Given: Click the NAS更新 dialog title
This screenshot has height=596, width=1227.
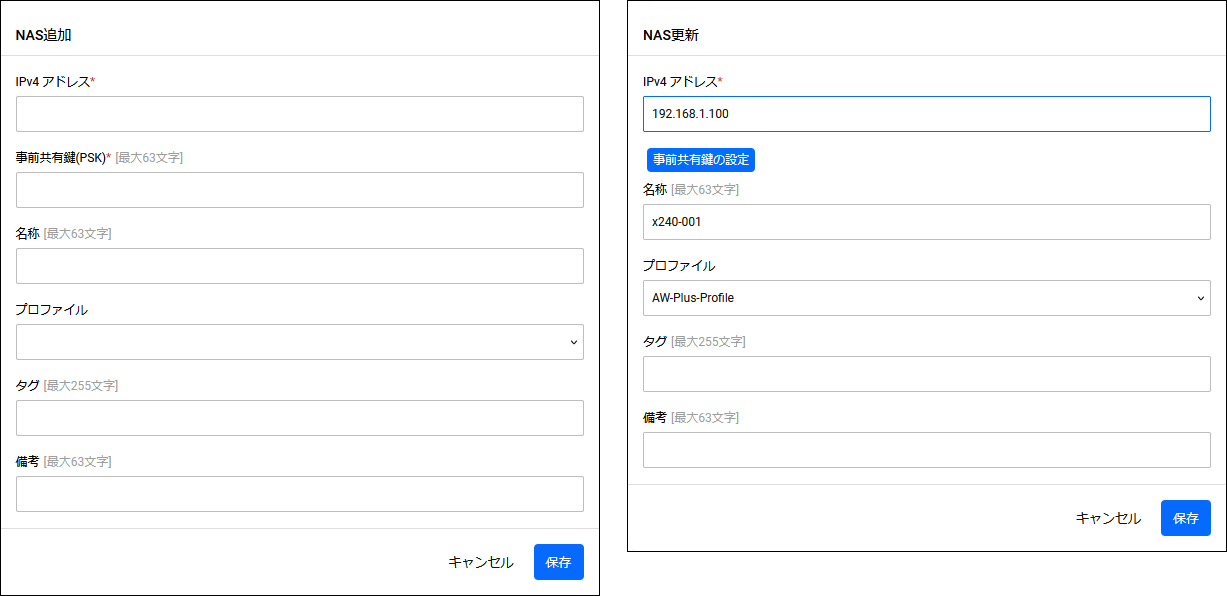Looking at the screenshot, I should point(671,35).
